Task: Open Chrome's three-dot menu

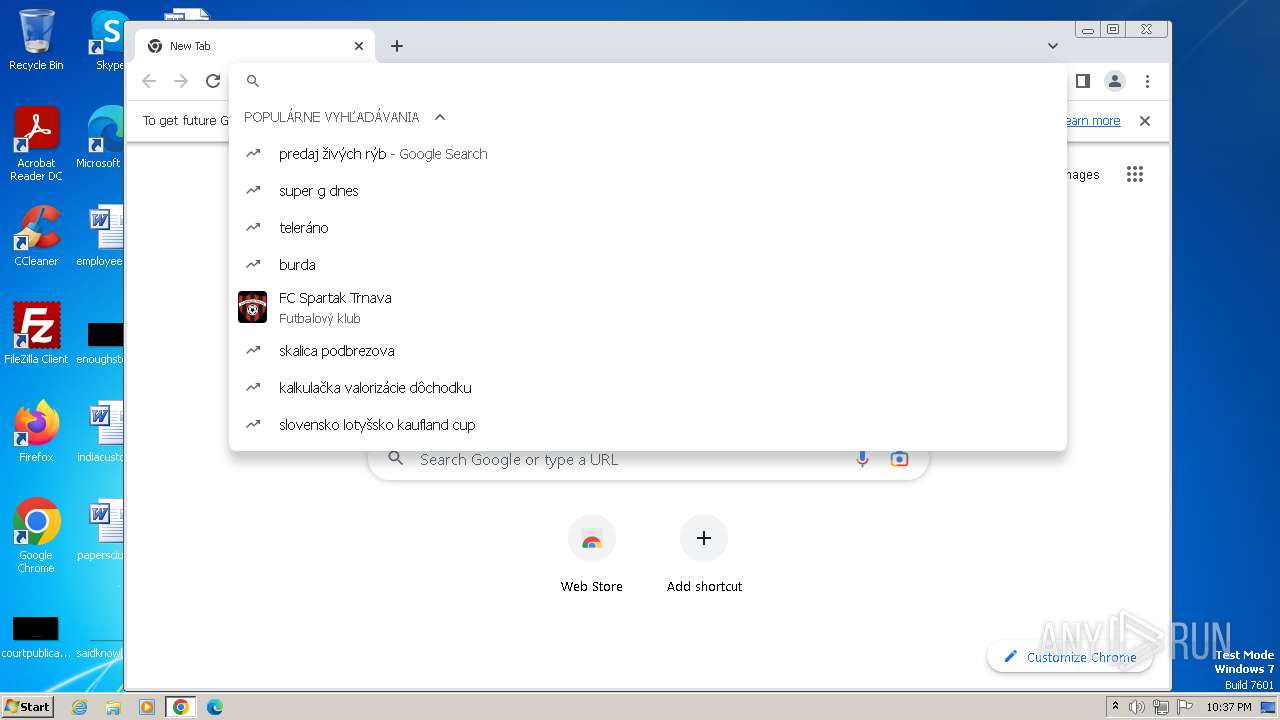Action: tap(1147, 81)
